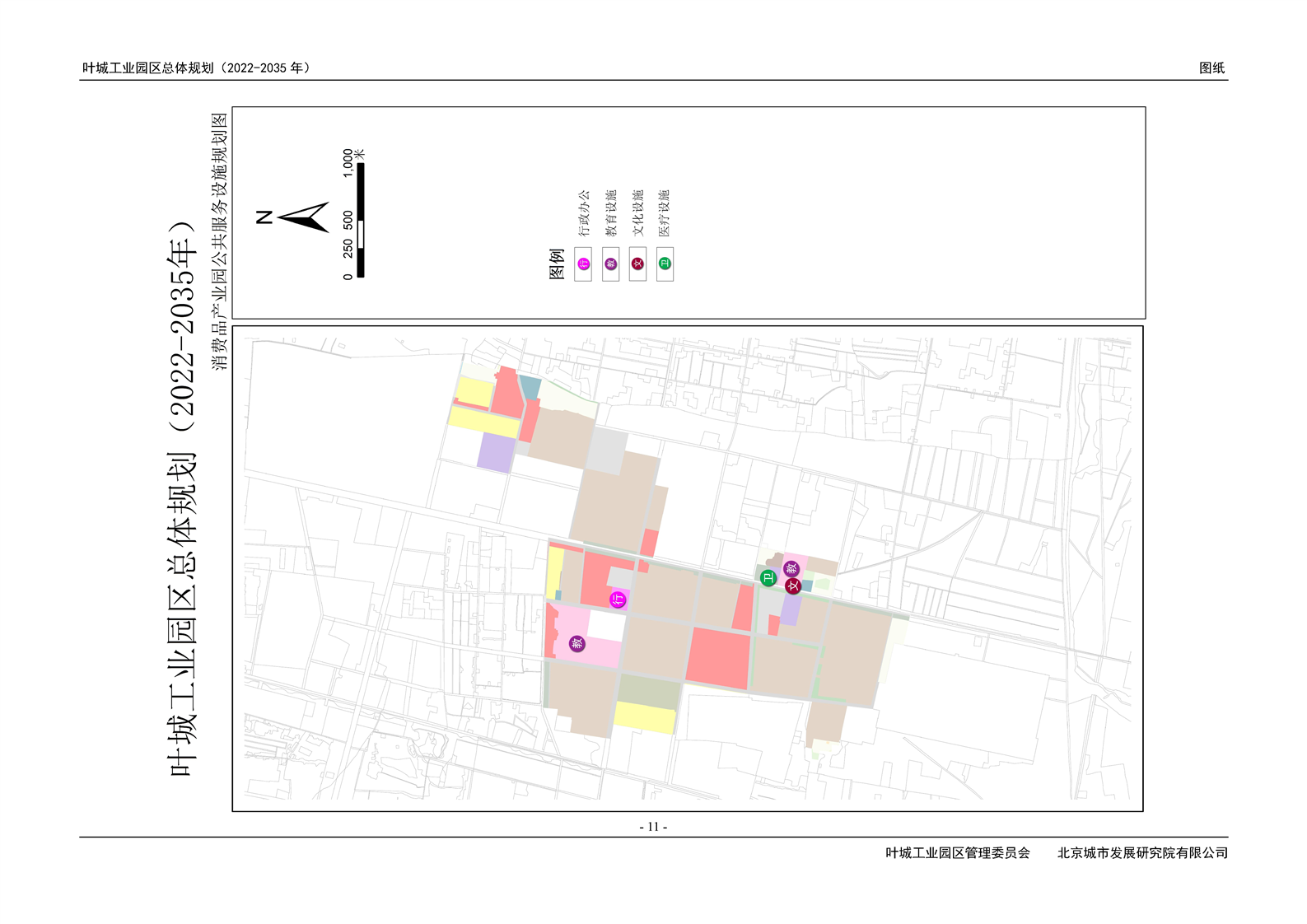Select the magenta 行 marker on the map
The height and width of the screenshot is (924, 1307).
click(618, 600)
